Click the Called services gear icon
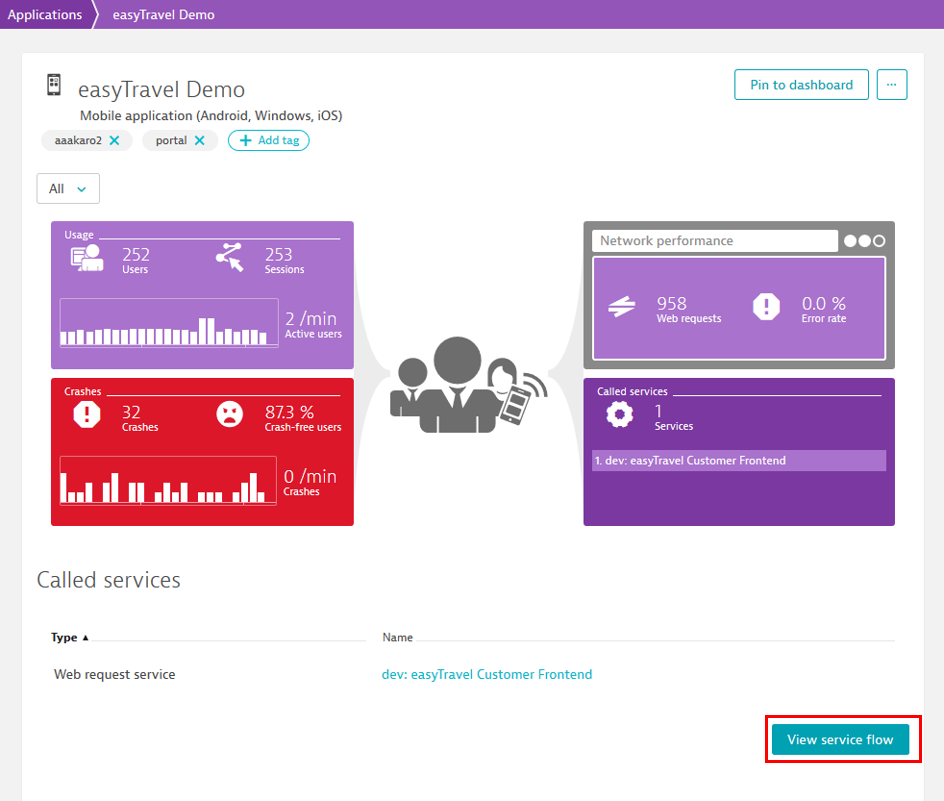 click(x=620, y=414)
